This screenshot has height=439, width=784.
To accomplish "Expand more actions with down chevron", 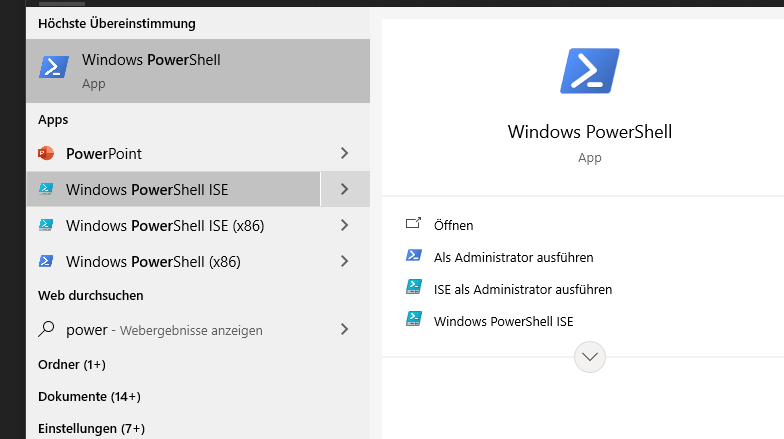I will pyautogui.click(x=590, y=357).
